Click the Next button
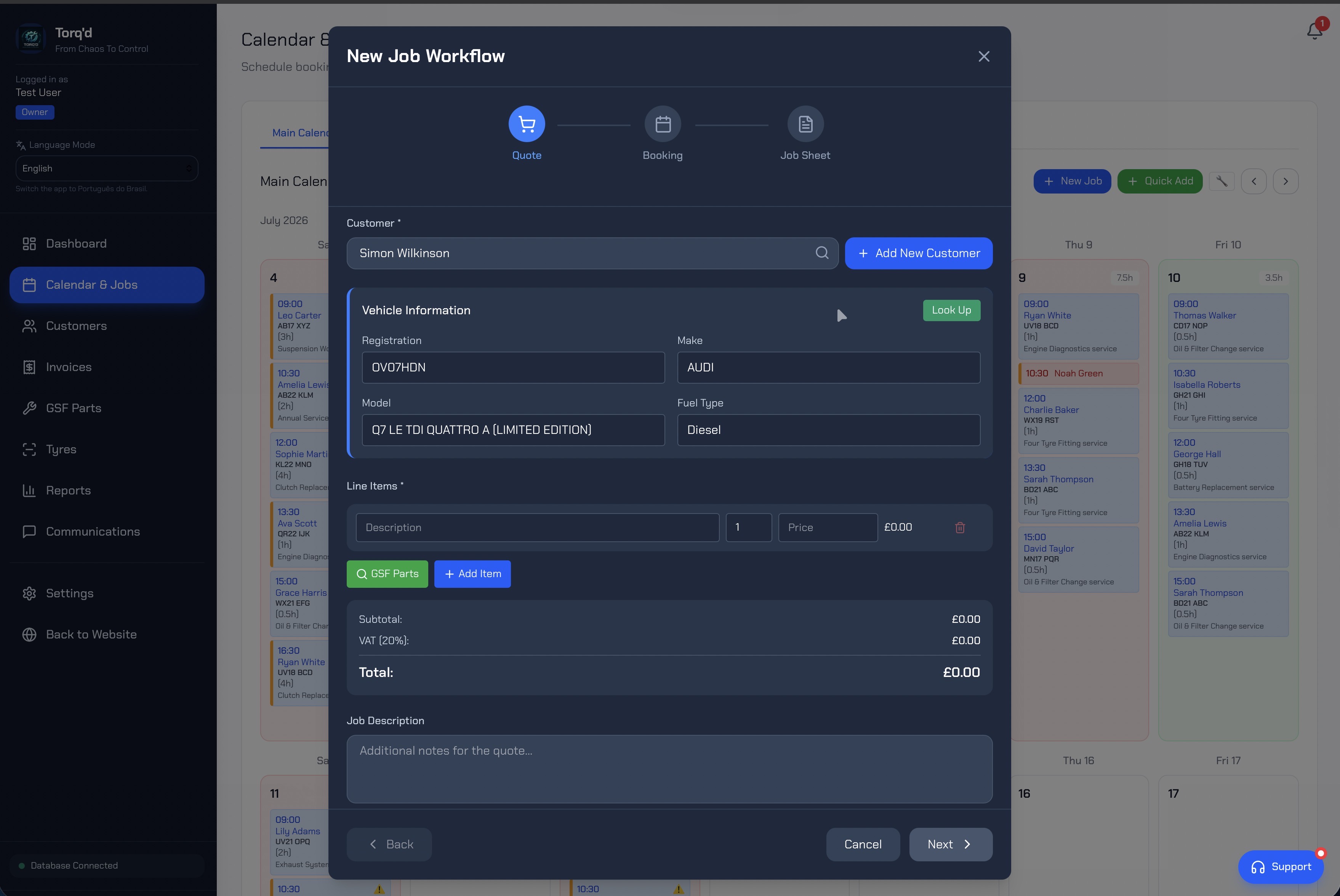The width and height of the screenshot is (1340, 896). 951,845
